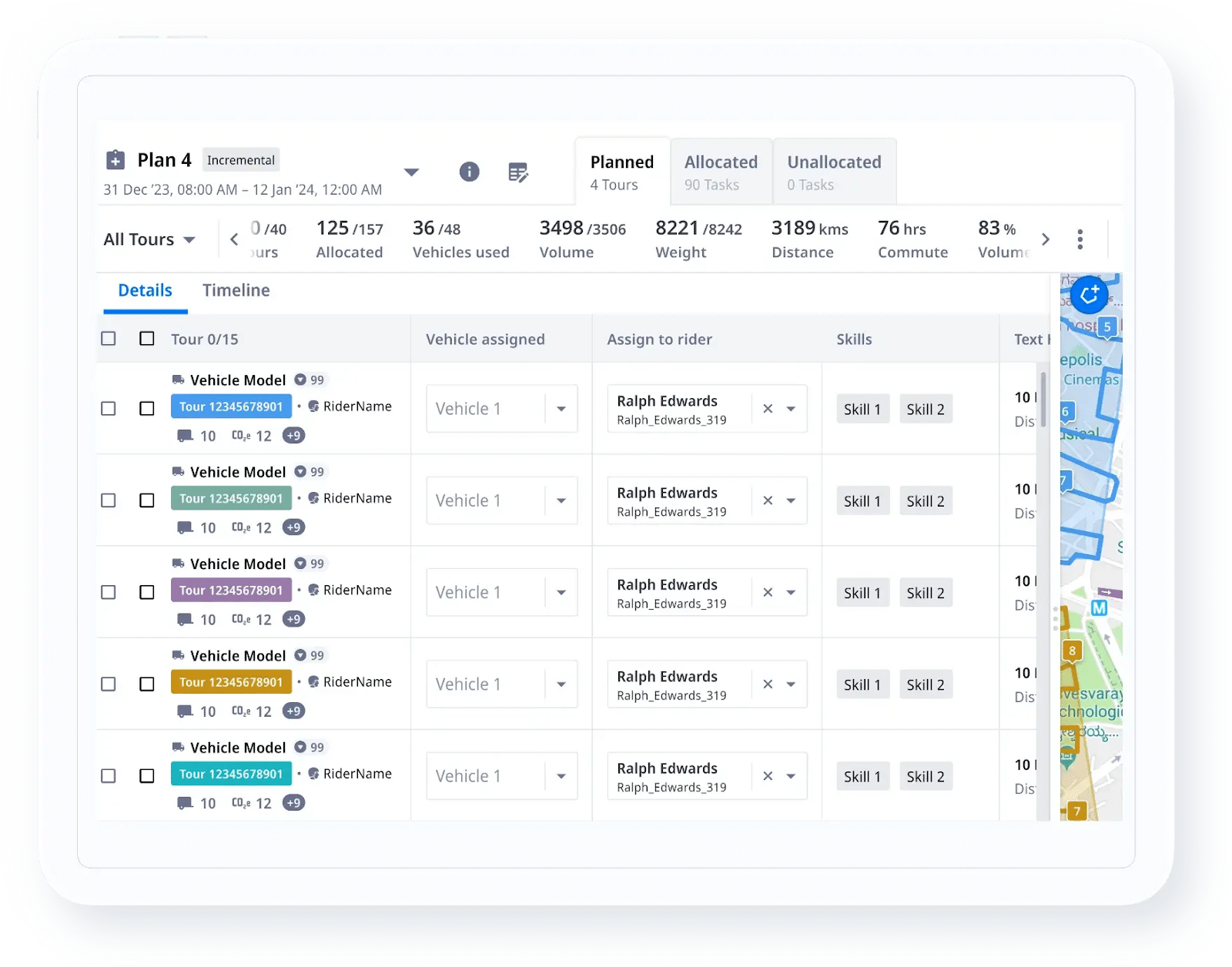Click the map marker labeled 5
The width and height of the screenshot is (1232, 967).
(x=1106, y=326)
